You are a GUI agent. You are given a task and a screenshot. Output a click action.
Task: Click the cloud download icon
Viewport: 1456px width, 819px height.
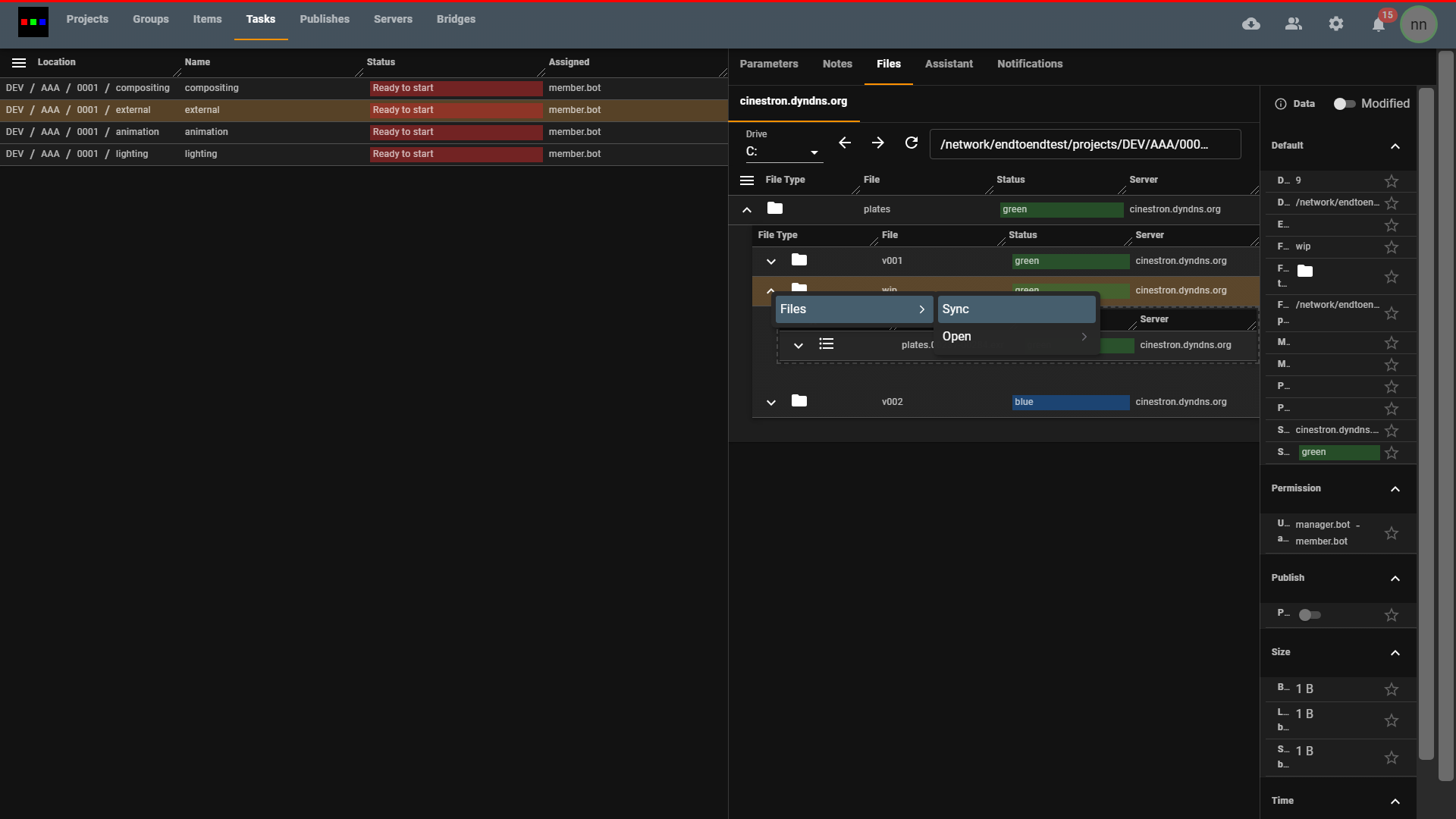tap(1251, 24)
